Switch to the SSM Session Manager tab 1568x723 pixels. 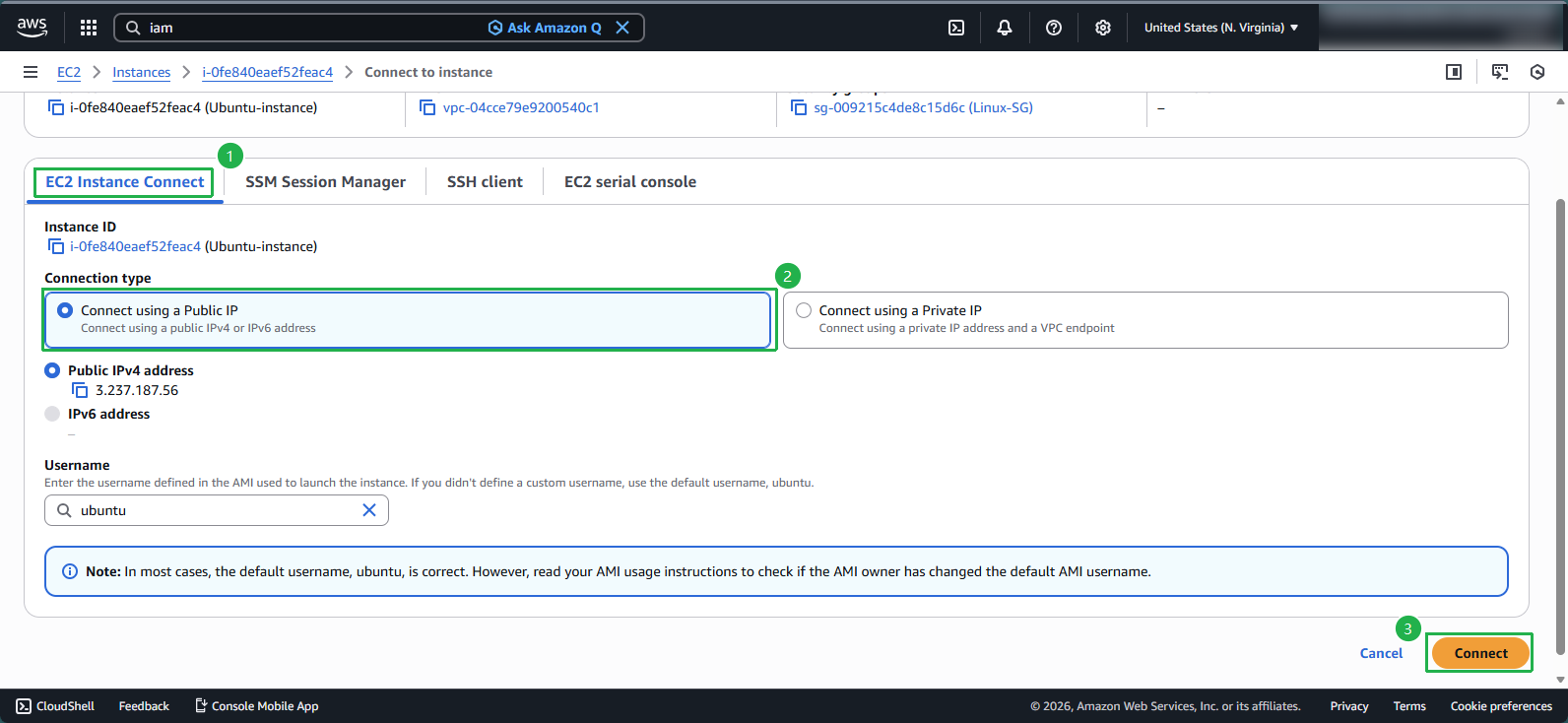(325, 181)
